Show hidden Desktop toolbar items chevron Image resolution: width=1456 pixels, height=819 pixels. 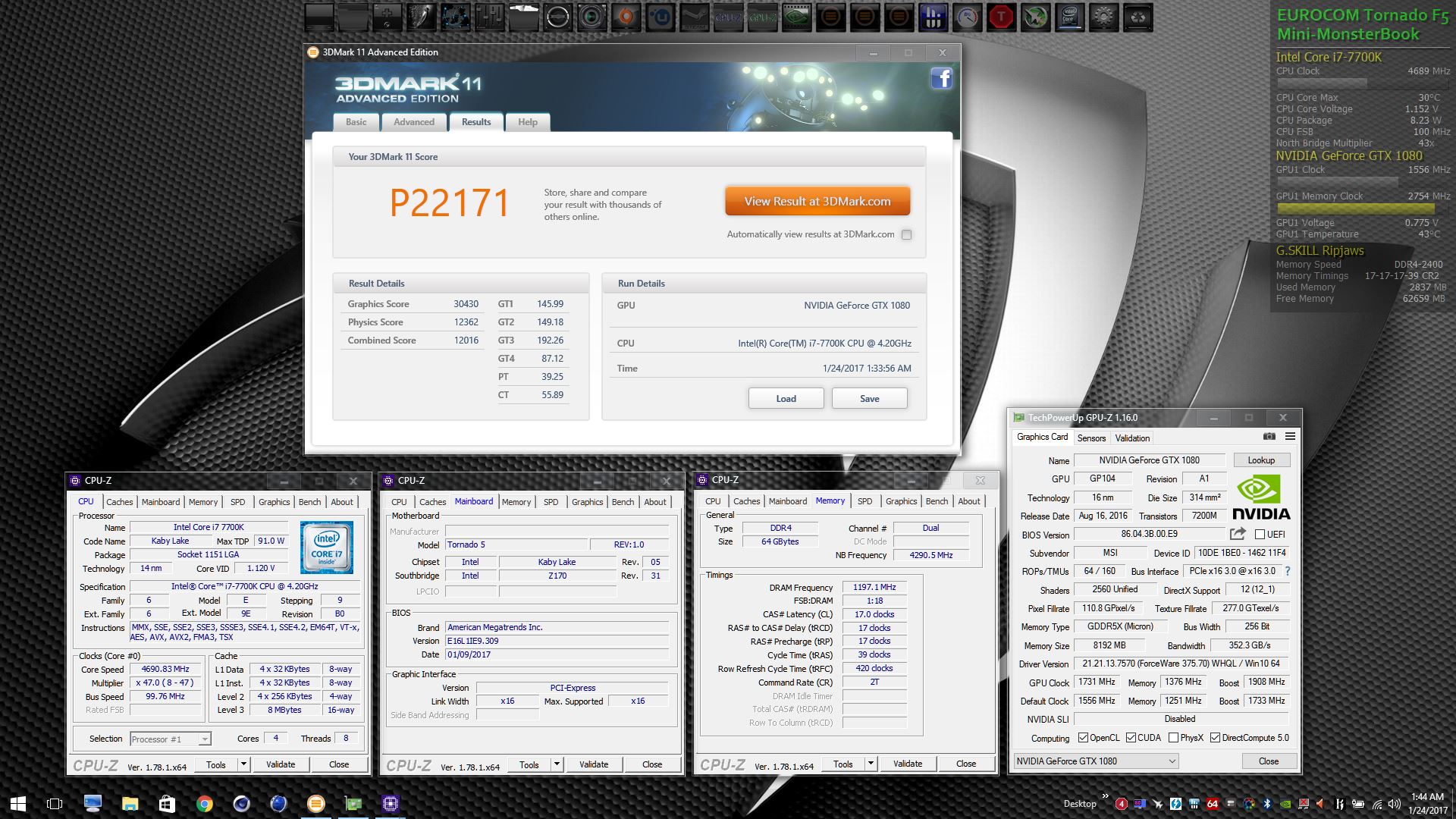pyautogui.click(x=1105, y=796)
